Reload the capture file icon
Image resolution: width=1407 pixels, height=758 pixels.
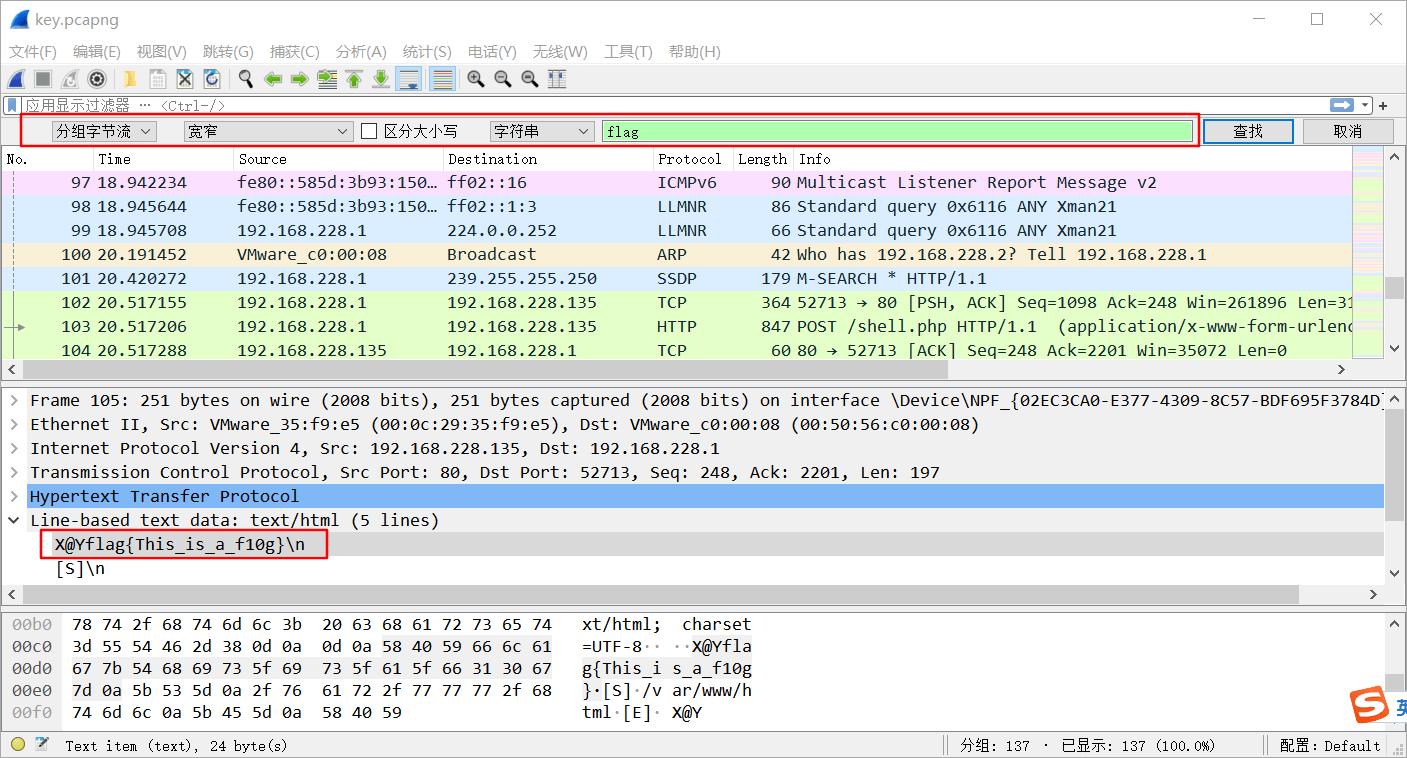click(212, 79)
